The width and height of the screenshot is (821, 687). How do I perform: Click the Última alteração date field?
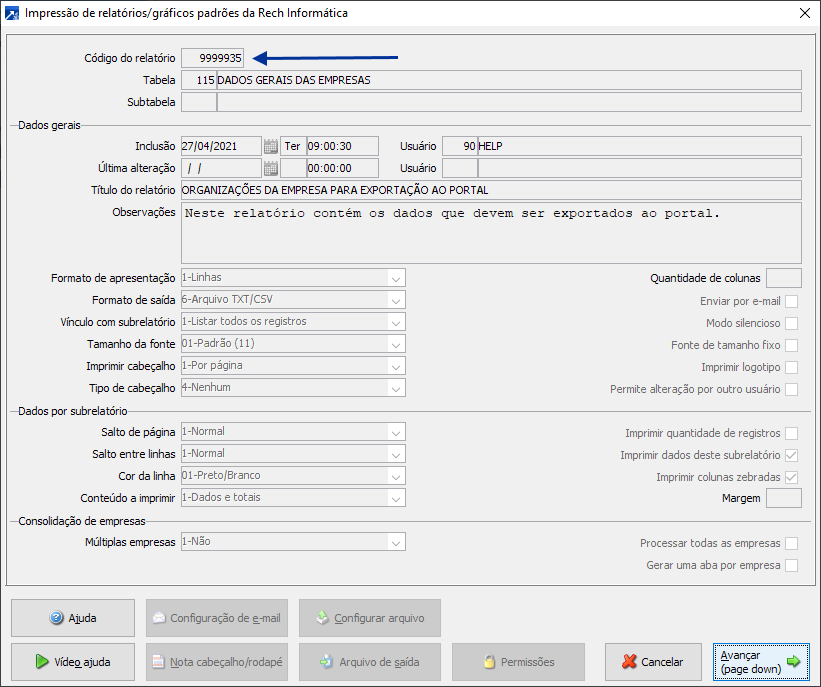click(221, 168)
